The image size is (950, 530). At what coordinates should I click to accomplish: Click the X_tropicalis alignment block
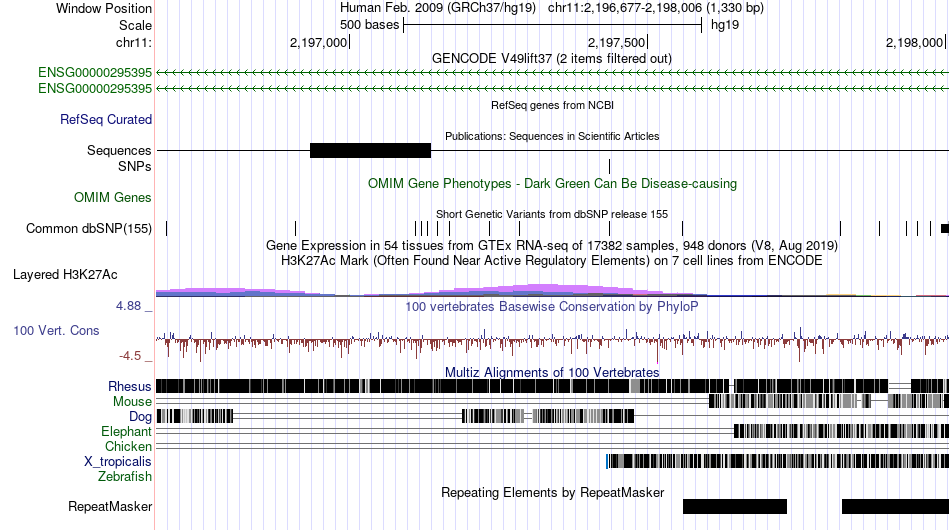(x=778, y=462)
